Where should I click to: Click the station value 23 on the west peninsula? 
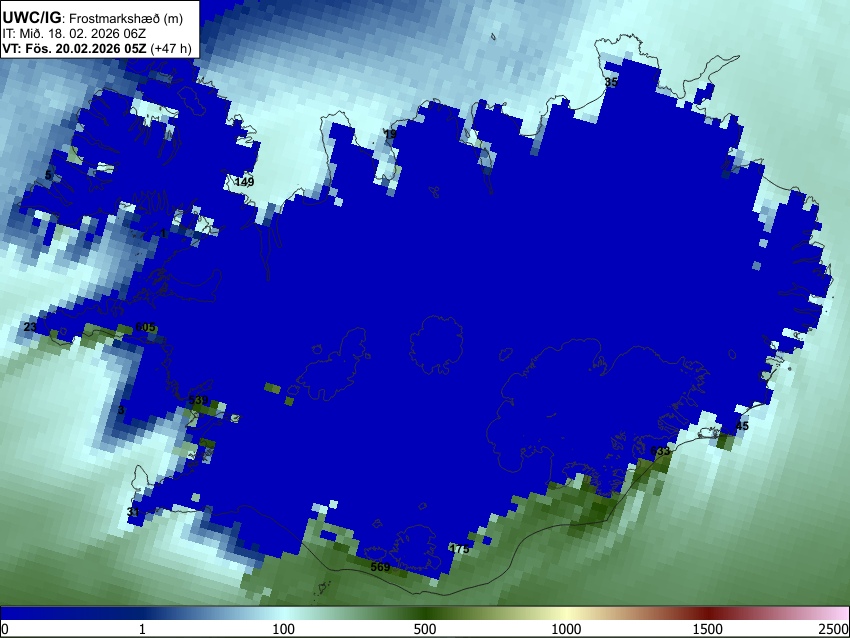point(30,326)
